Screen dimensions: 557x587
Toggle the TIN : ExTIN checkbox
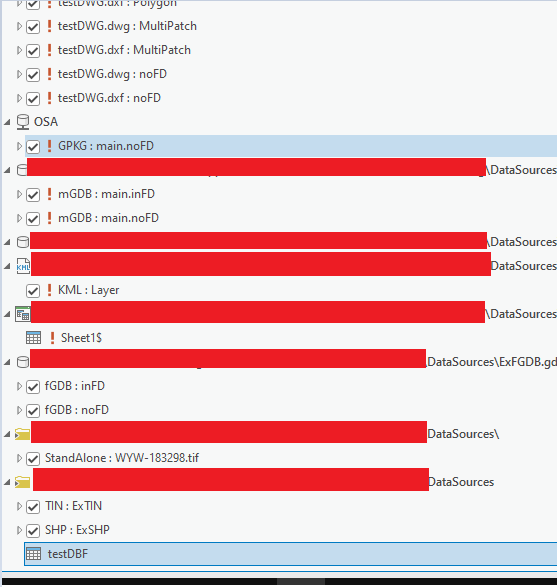pyautogui.click(x=33, y=506)
